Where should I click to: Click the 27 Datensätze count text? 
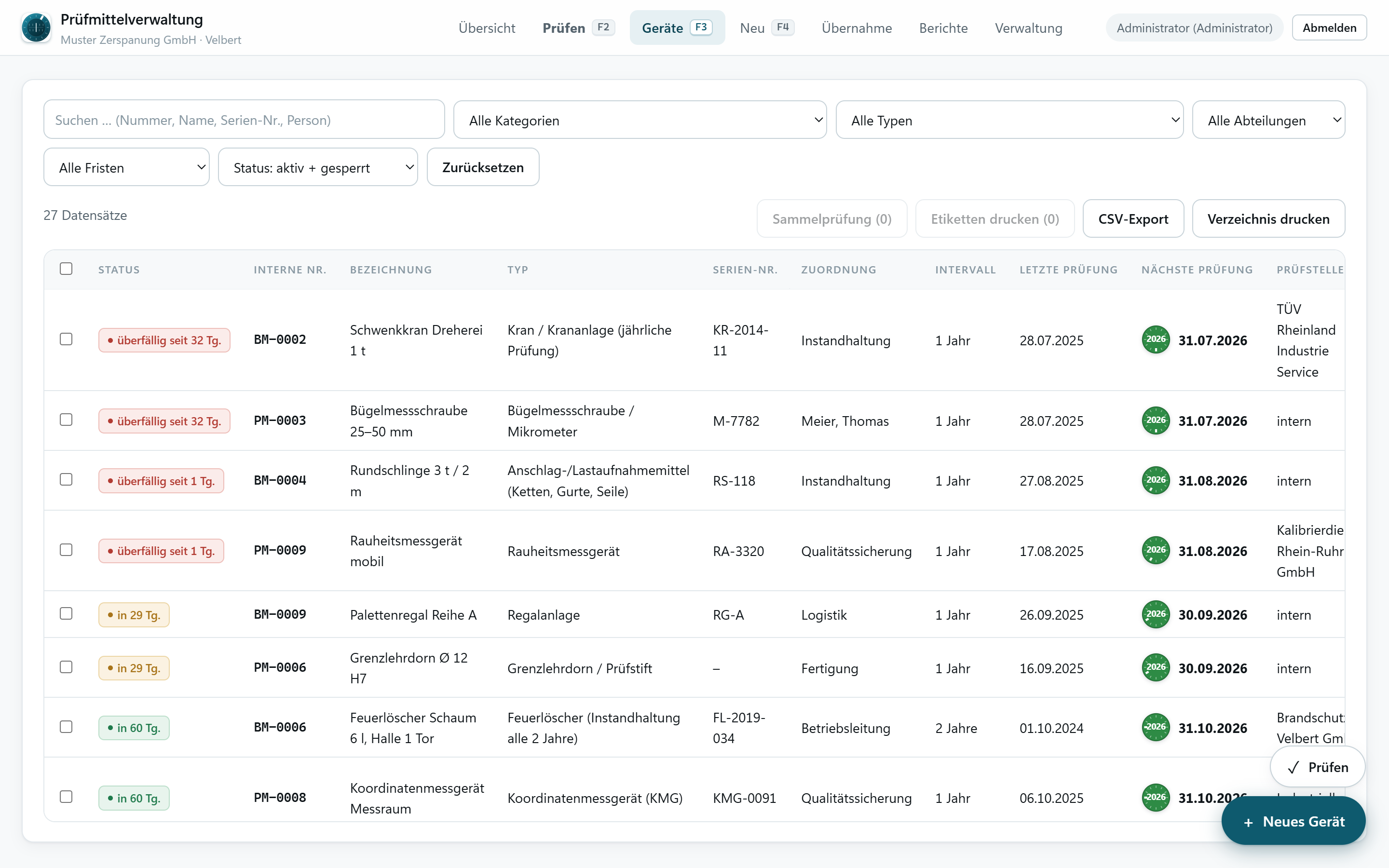(85, 215)
